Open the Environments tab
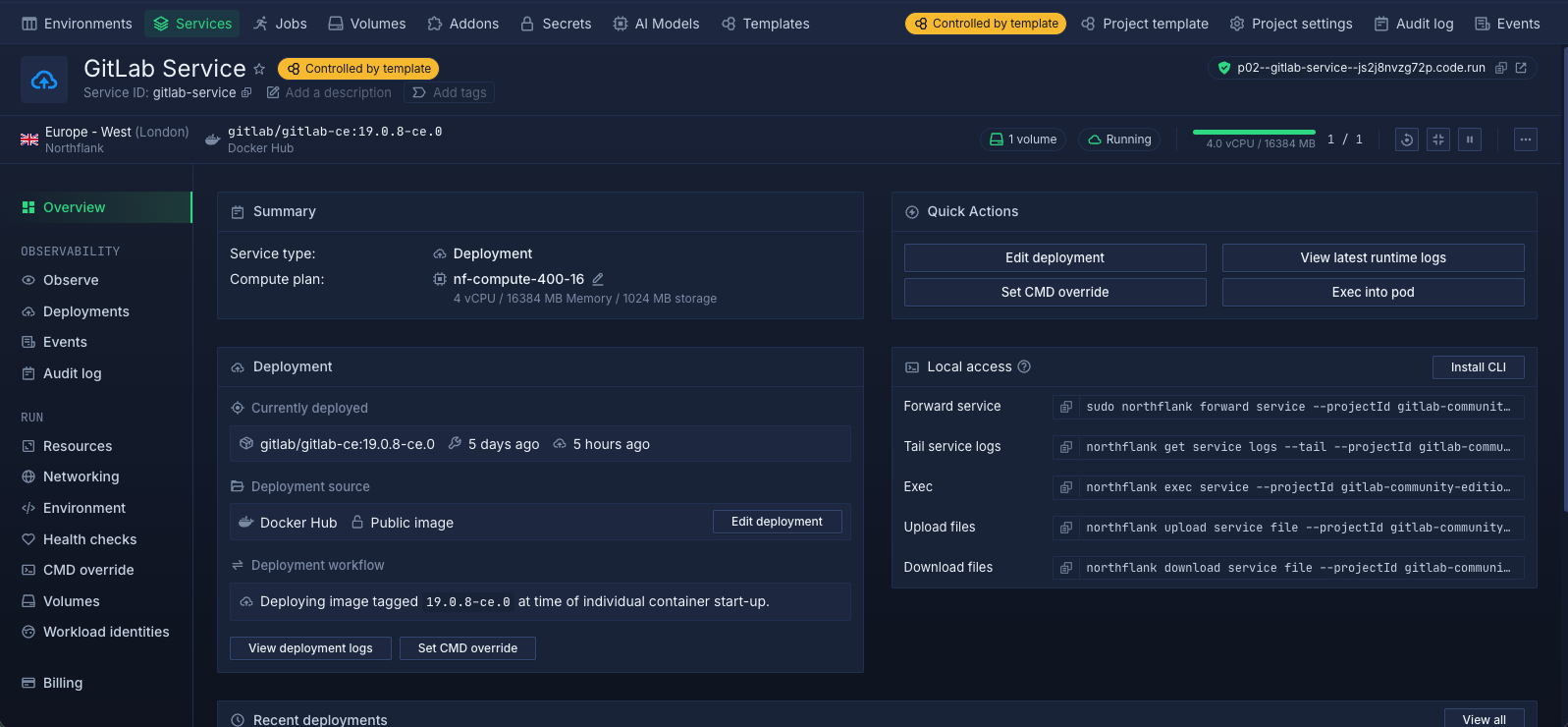The width and height of the screenshot is (1568, 727). [77, 24]
